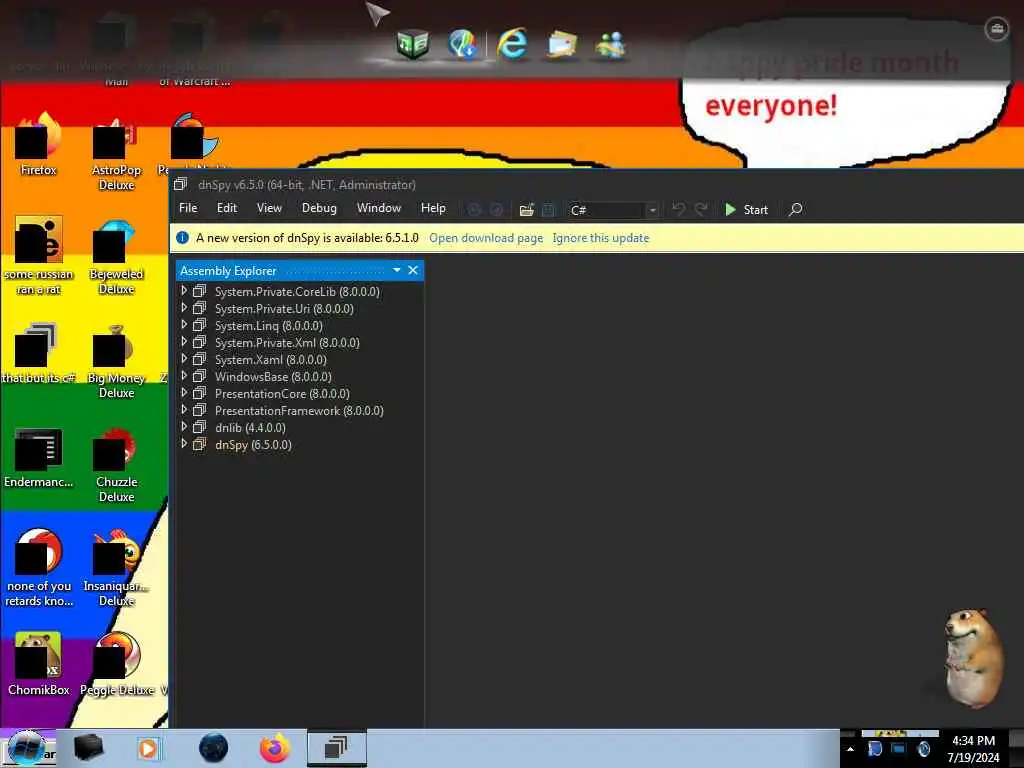
Task: Open the View menu
Action: [269, 208]
